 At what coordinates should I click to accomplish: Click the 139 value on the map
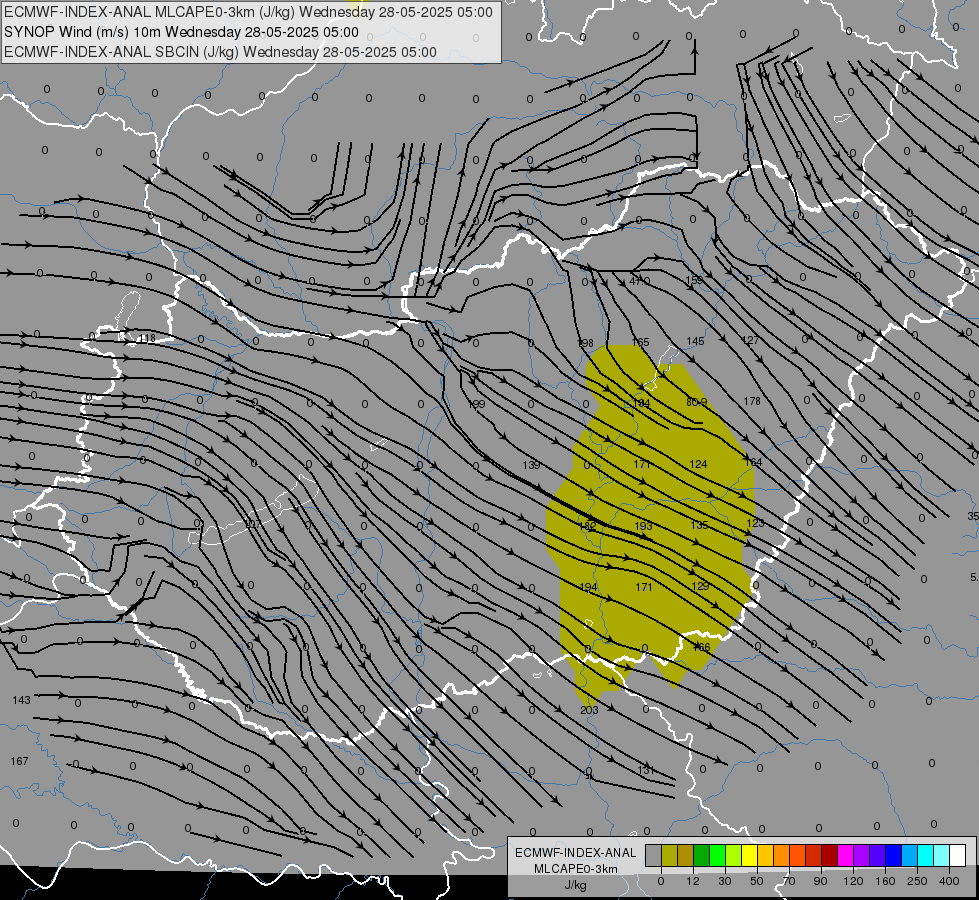531,465
